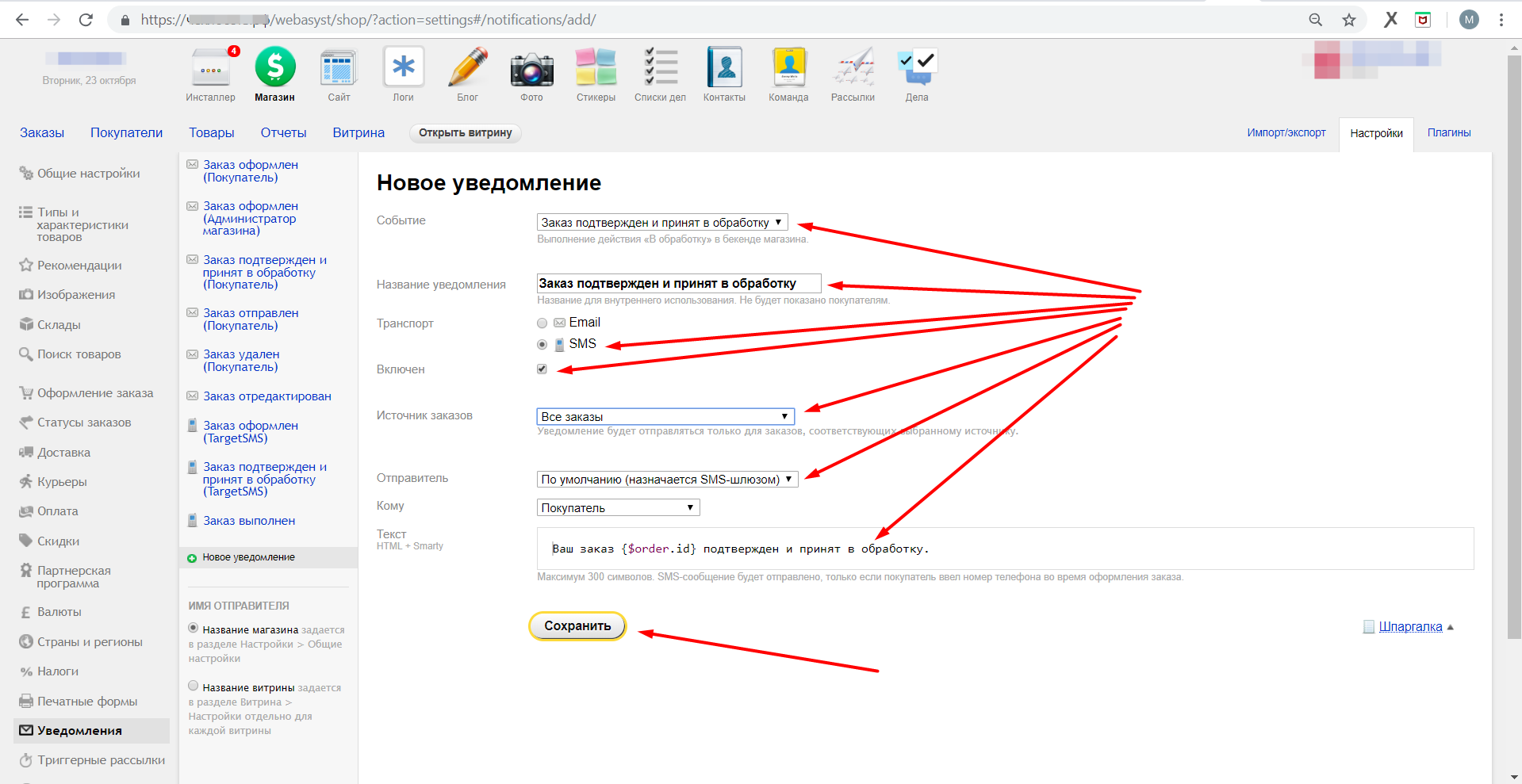Screen dimensions: 1522x784
Task: Click the browser address bar URL
Action: point(369,20)
